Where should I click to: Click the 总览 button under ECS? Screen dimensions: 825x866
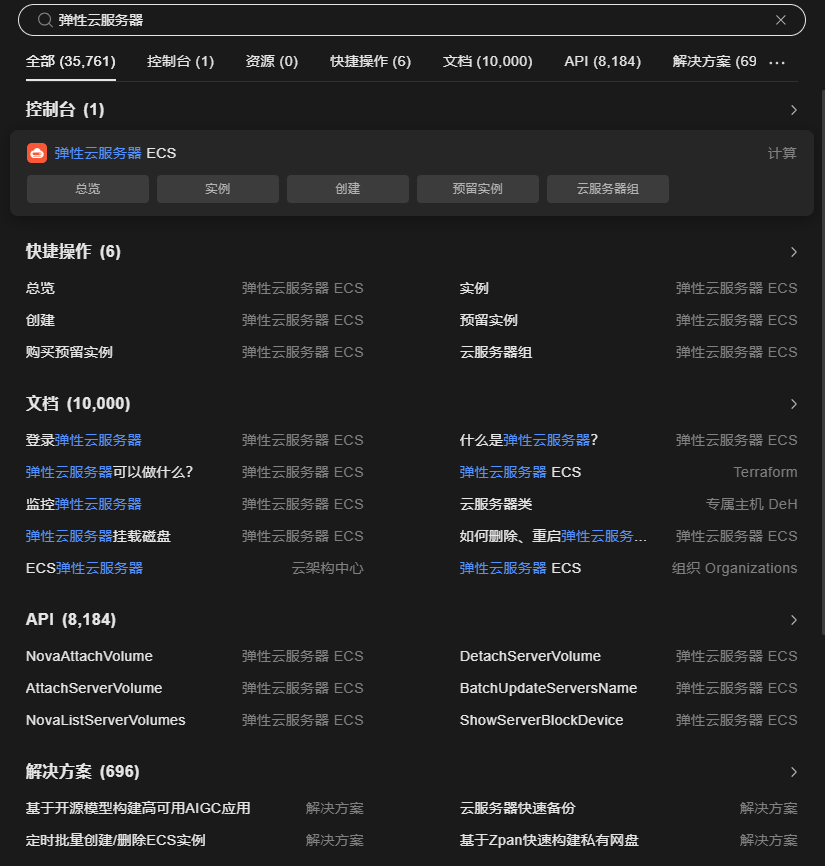pyautogui.click(x=88, y=189)
